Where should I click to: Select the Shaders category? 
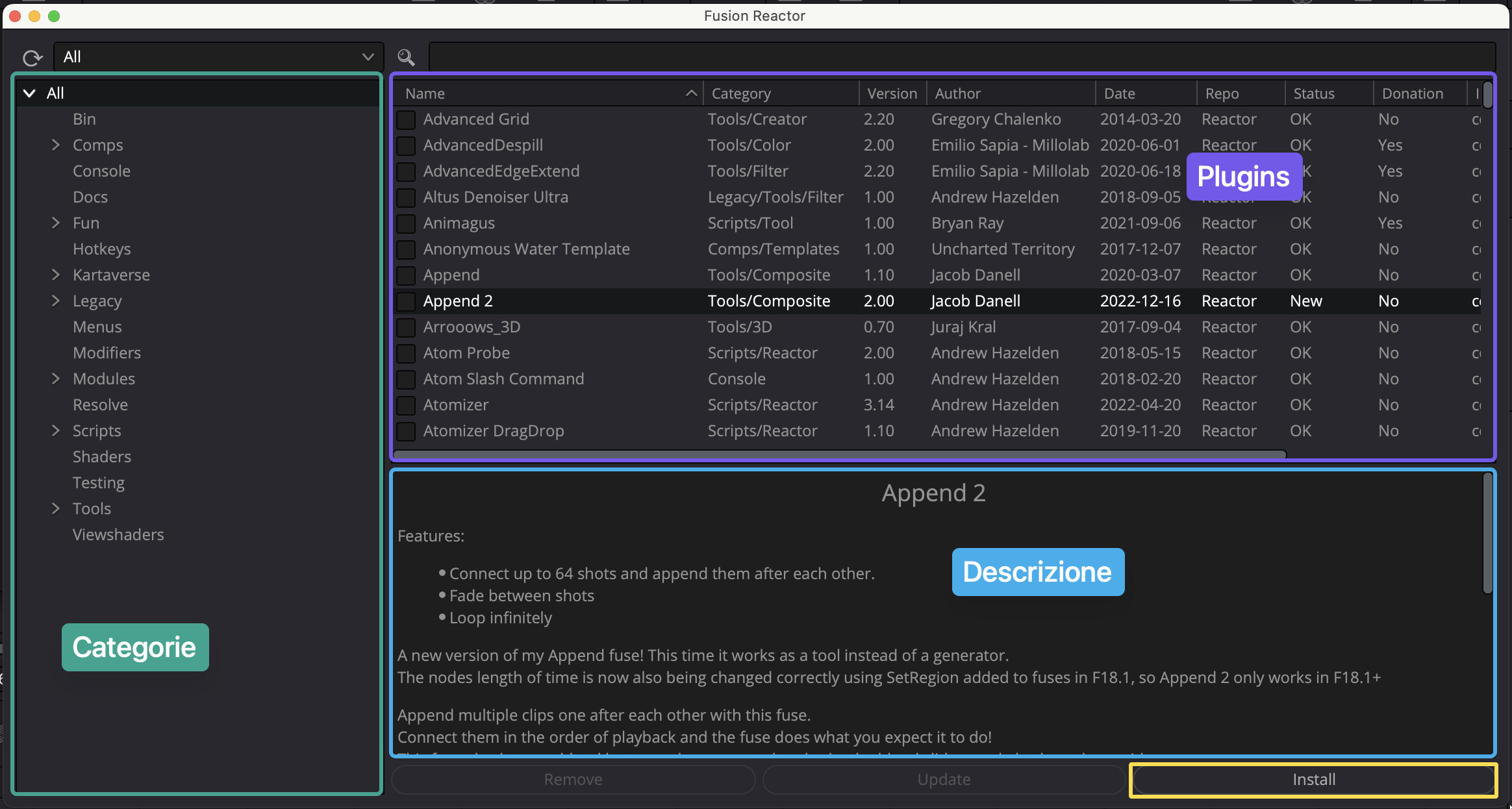[101, 457]
